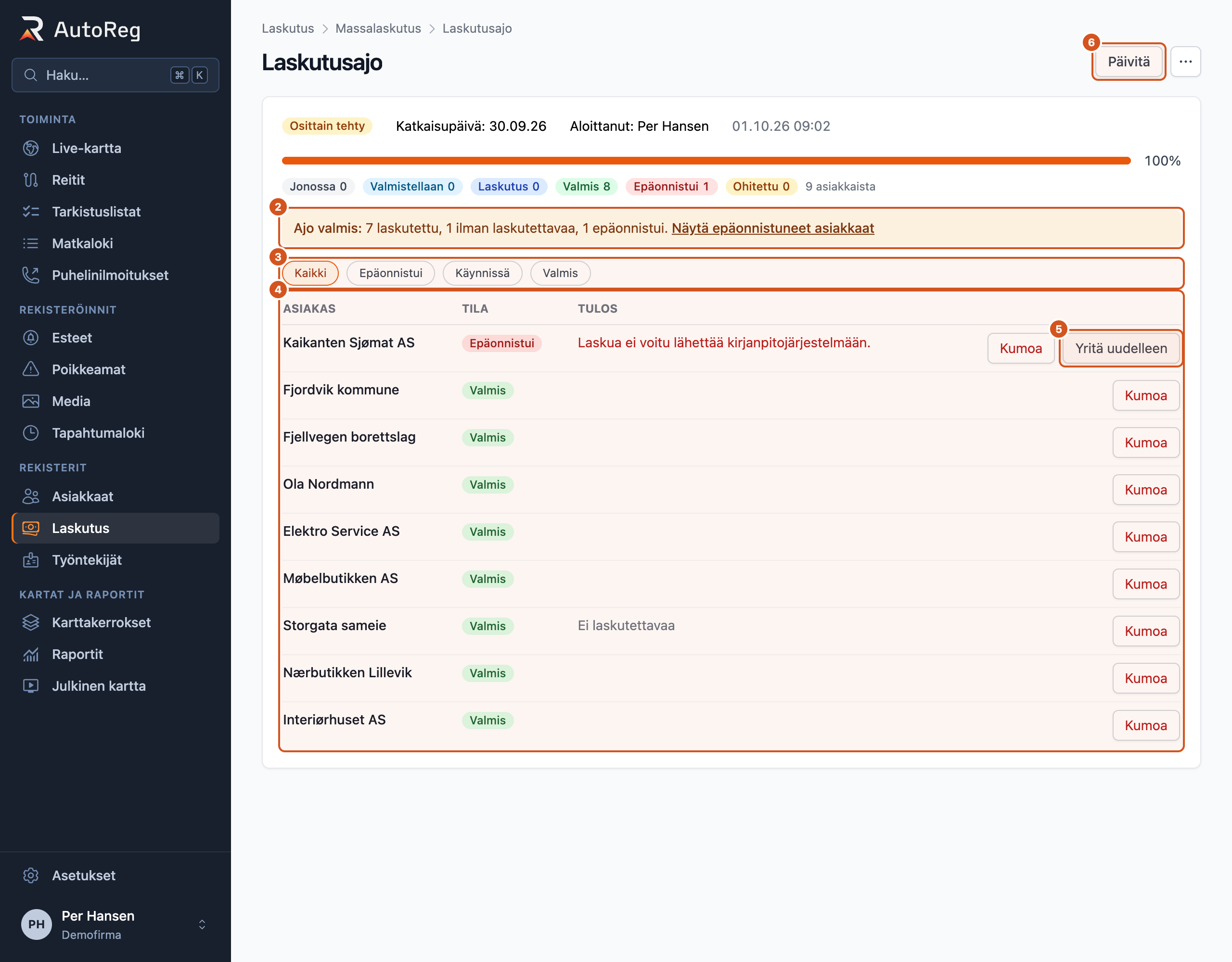Click Kumoa for Kaikanten Sjømat AS
The height and width of the screenshot is (962, 1232).
point(1020,349)
